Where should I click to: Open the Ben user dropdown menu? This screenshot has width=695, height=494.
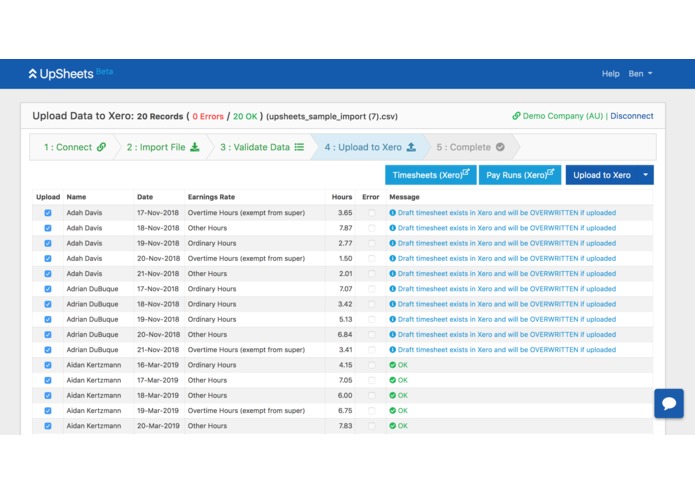point(640,74)
